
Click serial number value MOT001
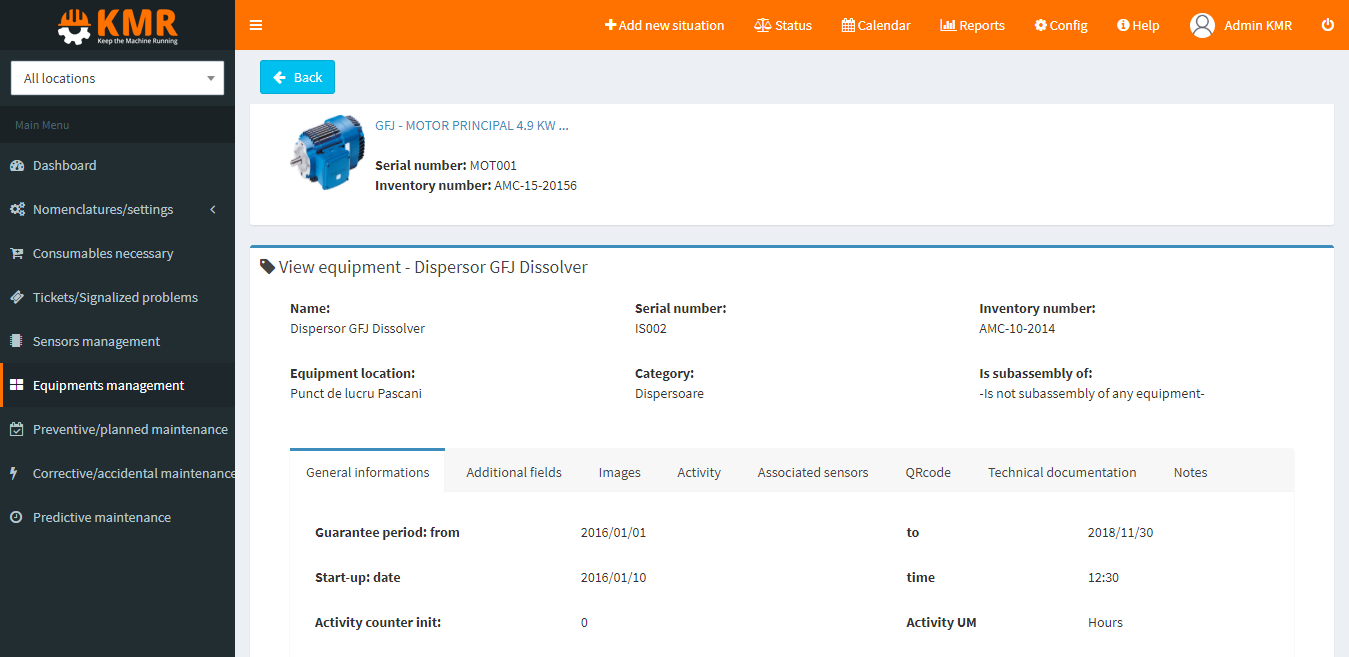493,165
